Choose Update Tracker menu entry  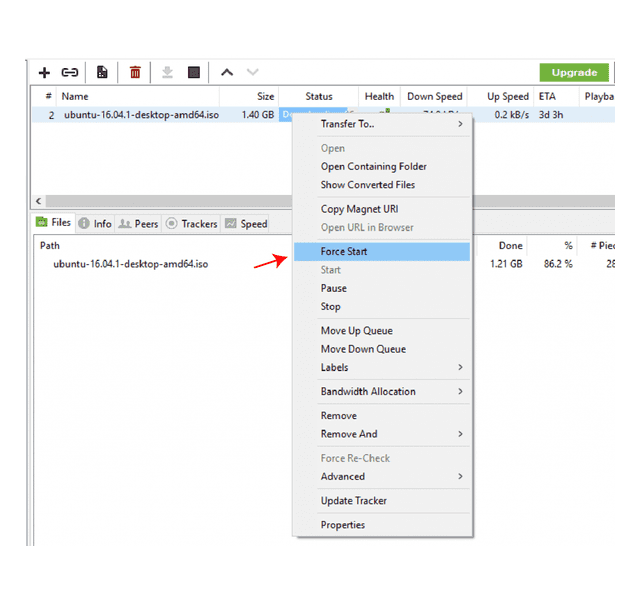pyautogui.click(x=382, y=500)
